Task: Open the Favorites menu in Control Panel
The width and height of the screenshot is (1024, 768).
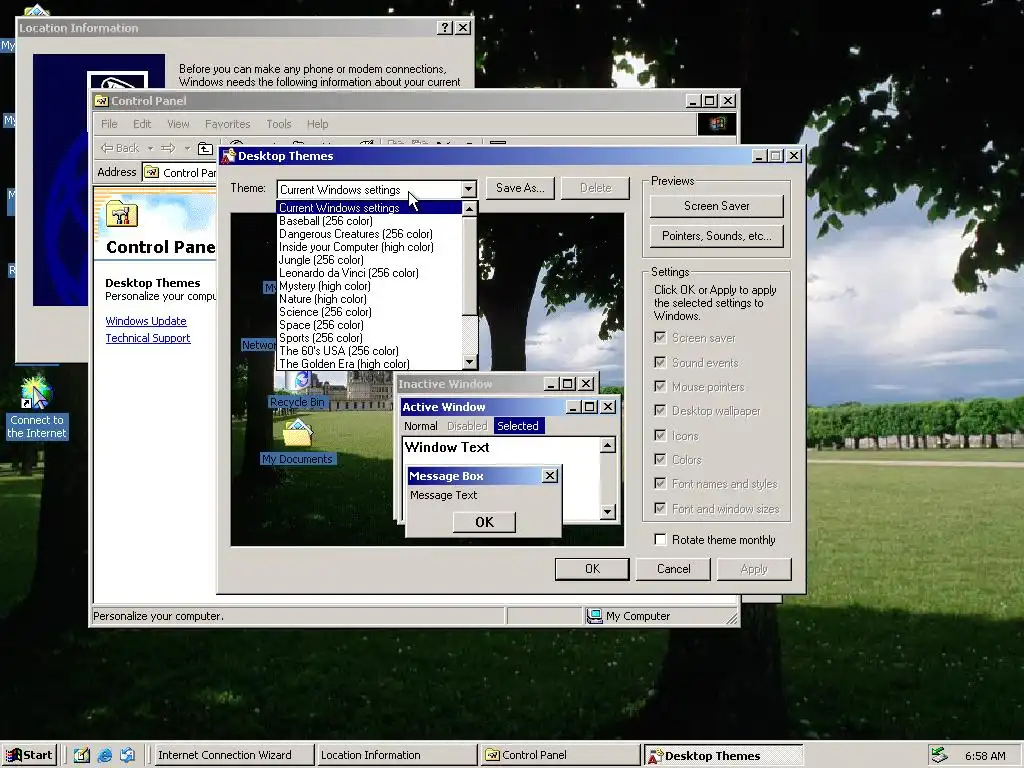Action: 227,124
